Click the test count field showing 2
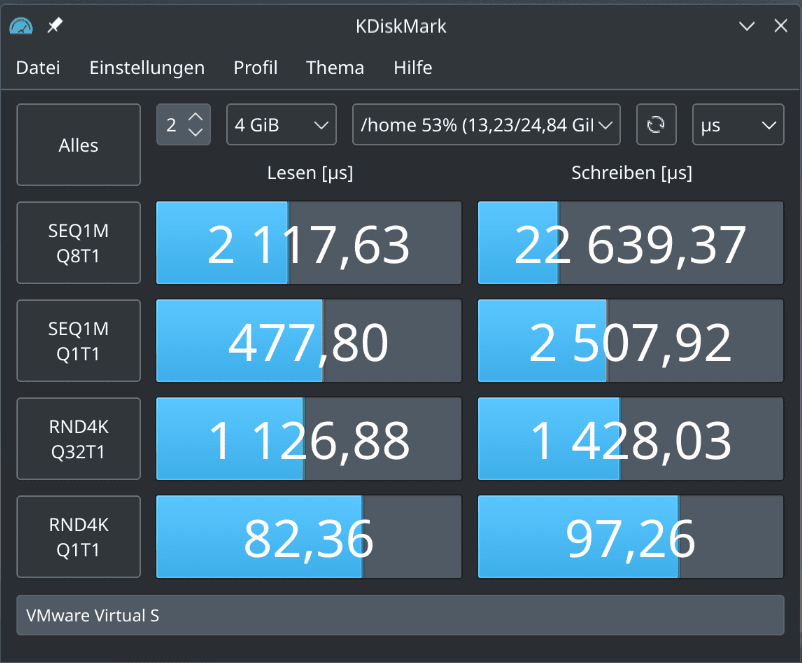 [x=172, y=124]
